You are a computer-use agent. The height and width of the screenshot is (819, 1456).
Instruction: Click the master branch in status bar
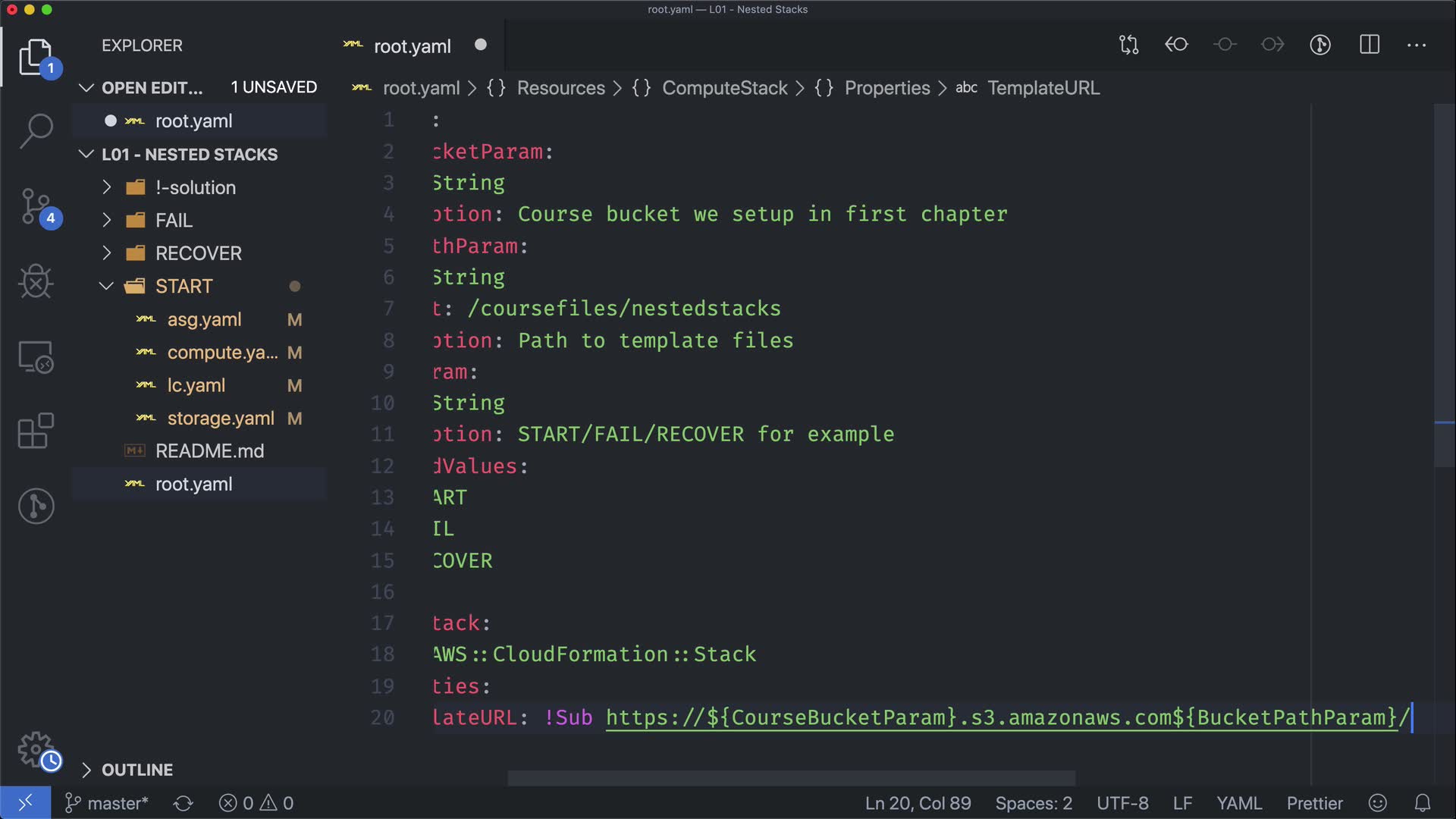pyautogui.click(x=108, y=803)
